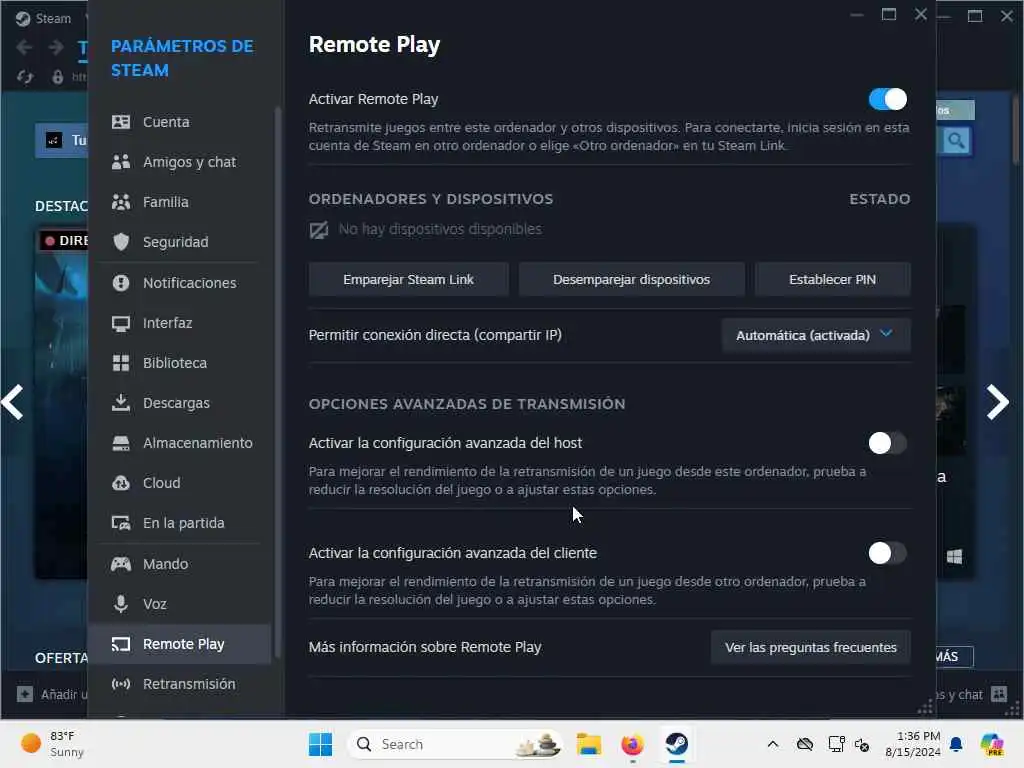The height and width of the screenshot is (768, 1024).
Task: Click the notification bell in the taskbar
Action: [956, 744]
